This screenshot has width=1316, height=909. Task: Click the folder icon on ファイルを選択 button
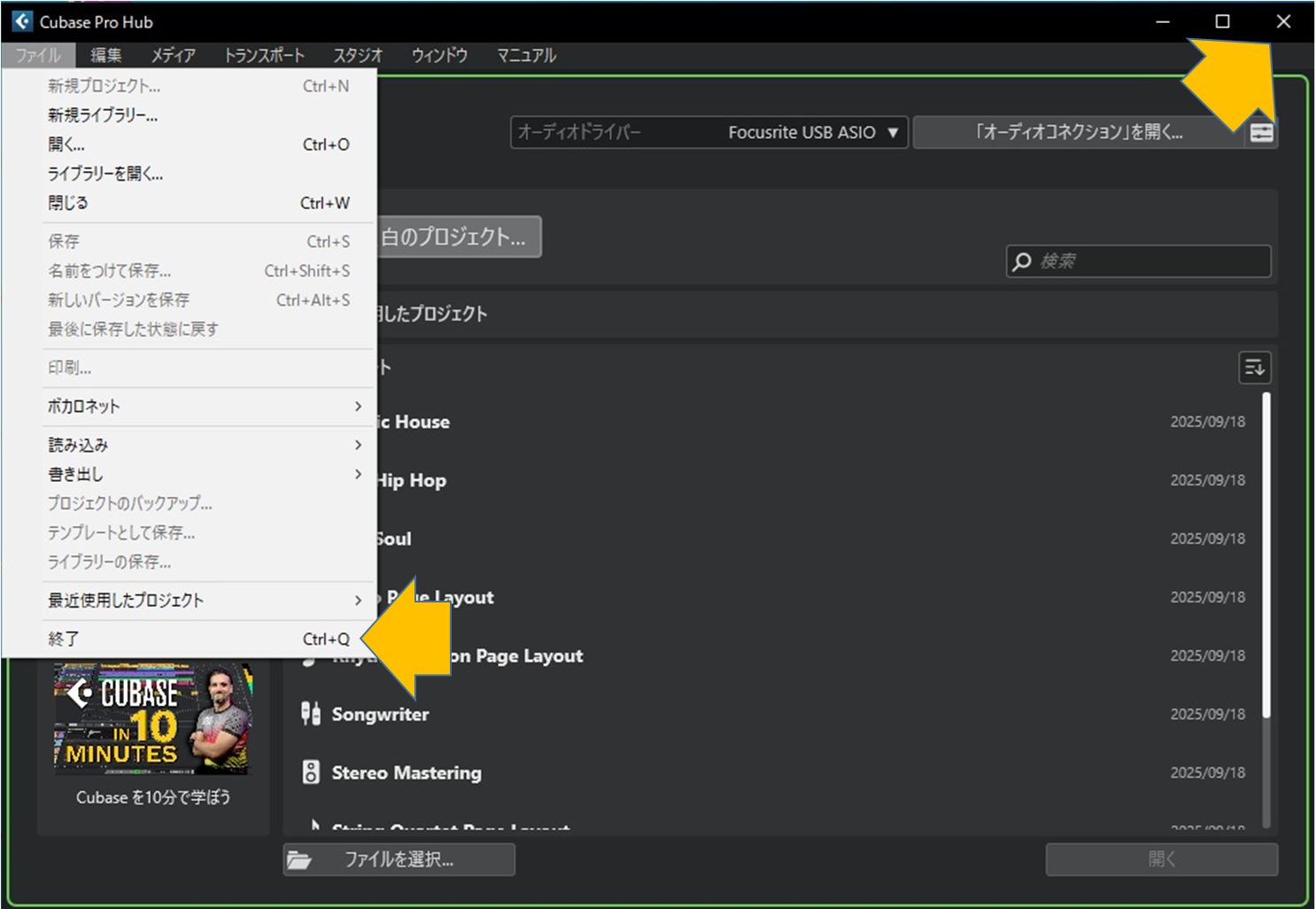(299, 860)
